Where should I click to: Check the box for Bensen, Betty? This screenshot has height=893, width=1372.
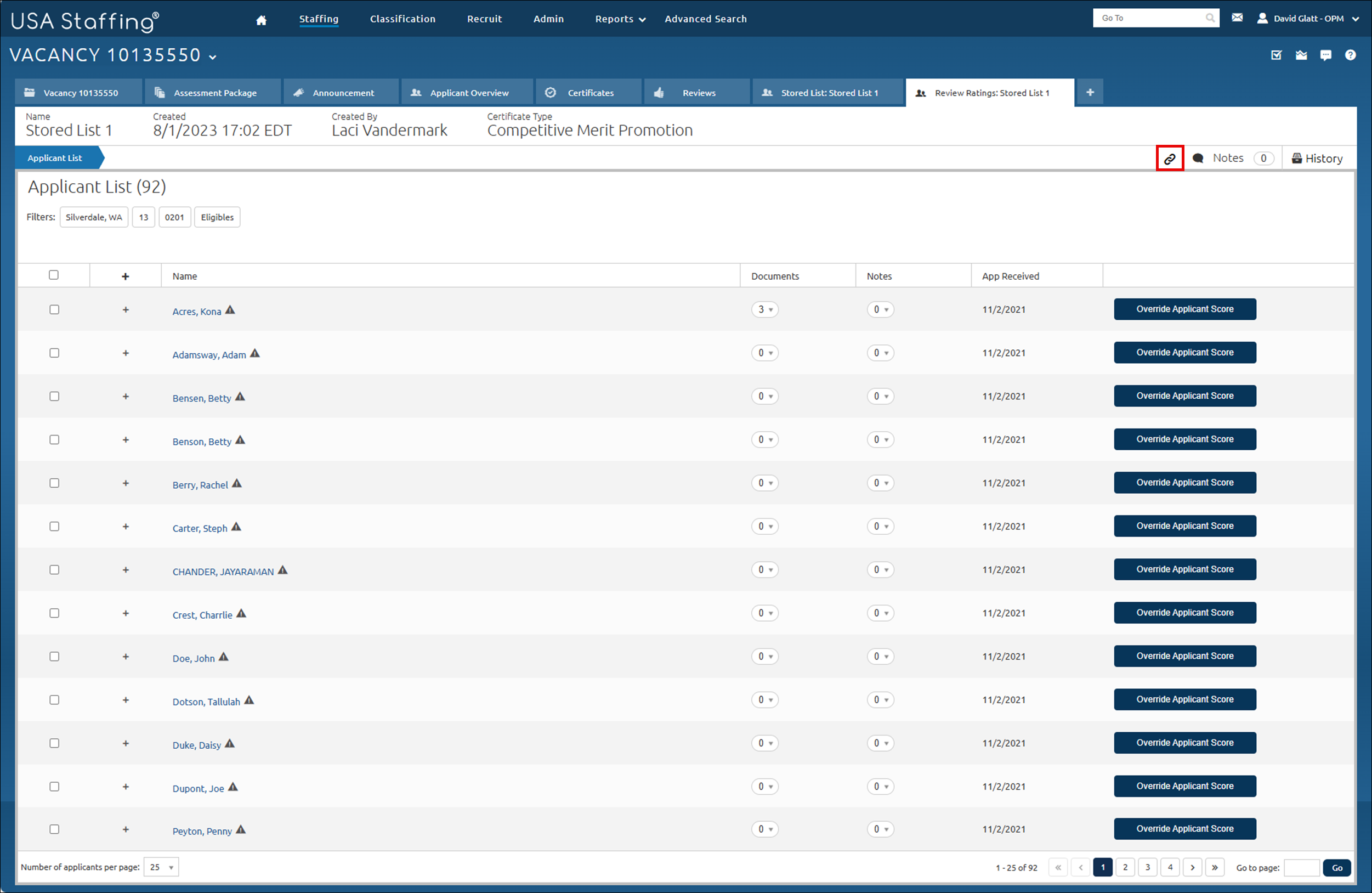[x=54, y=396]
